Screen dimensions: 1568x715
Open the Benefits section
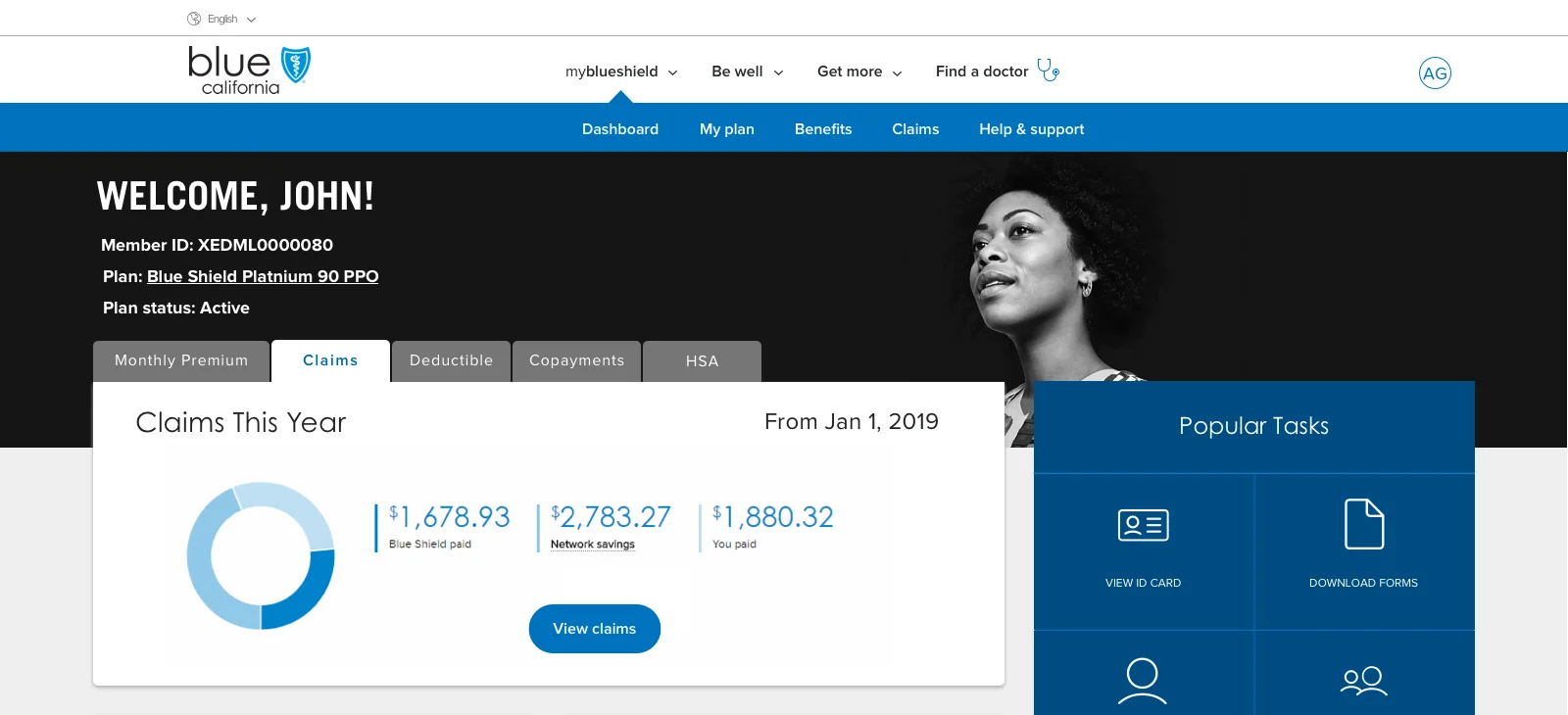point(823,129)
